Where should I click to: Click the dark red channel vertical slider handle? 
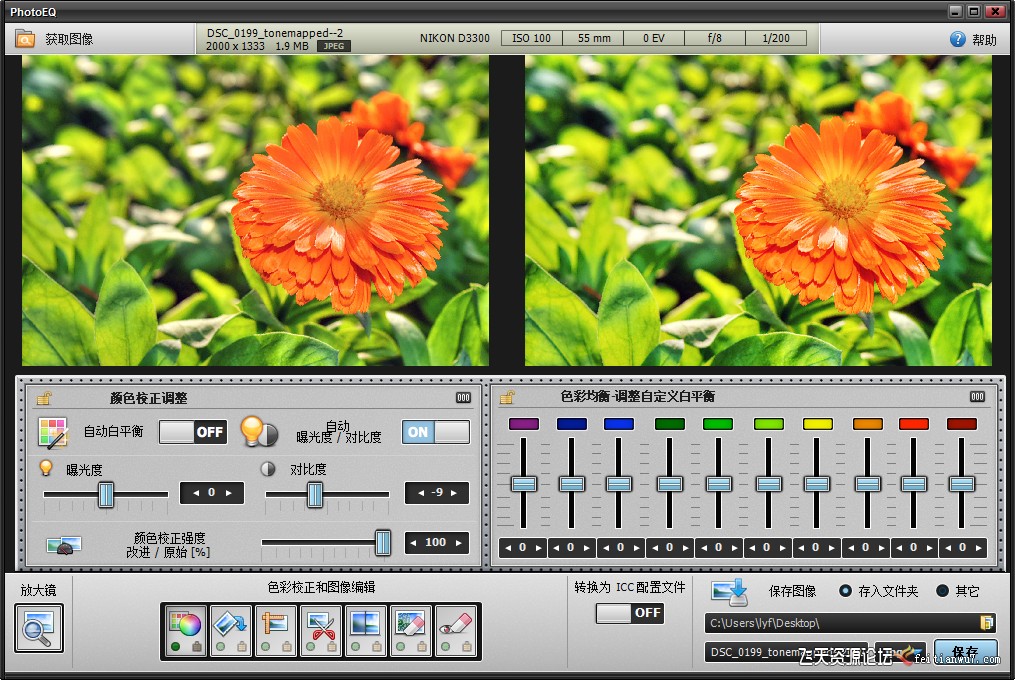click(961, 484)
